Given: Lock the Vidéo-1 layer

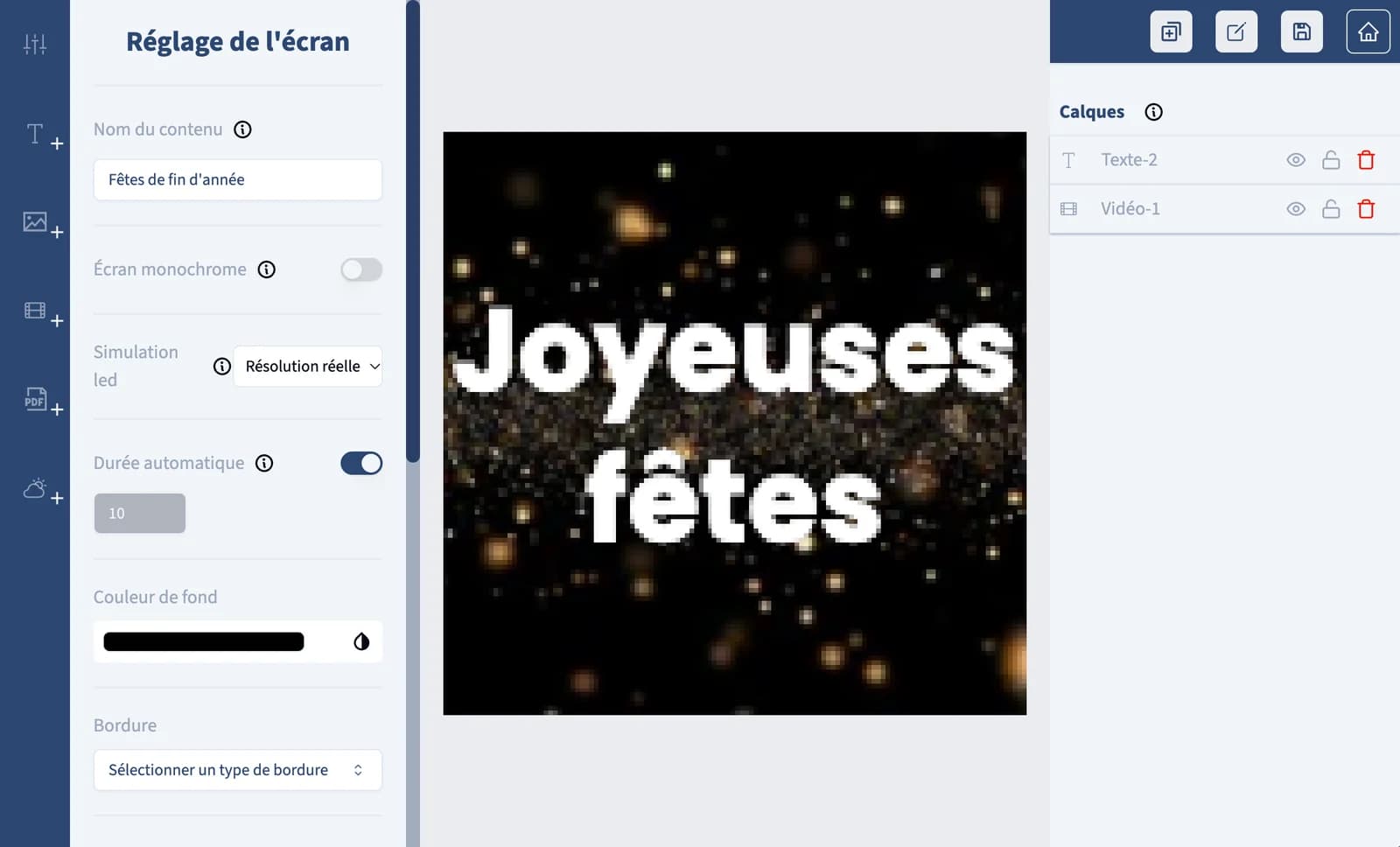Looking at the screenshot, I should (1331, 209).
